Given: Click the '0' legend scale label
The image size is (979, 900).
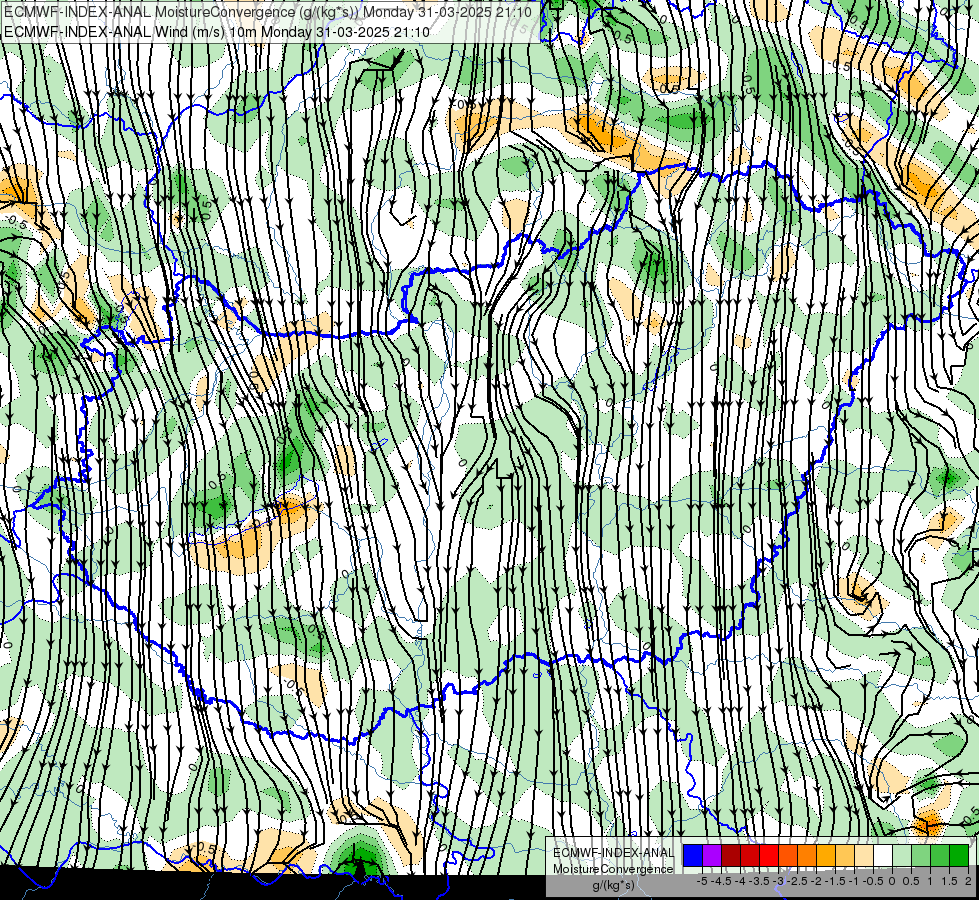Looking at the screenshot, I should click(892, 881).
